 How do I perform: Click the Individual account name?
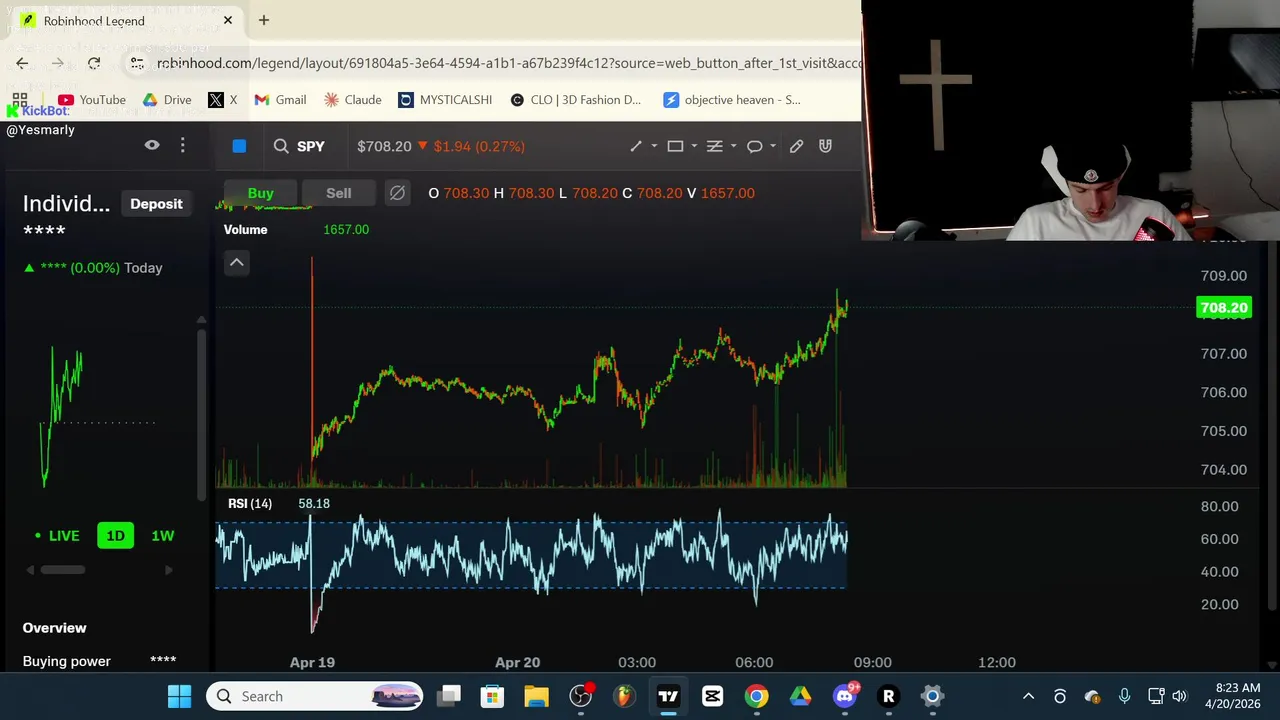tap(66, 204)
